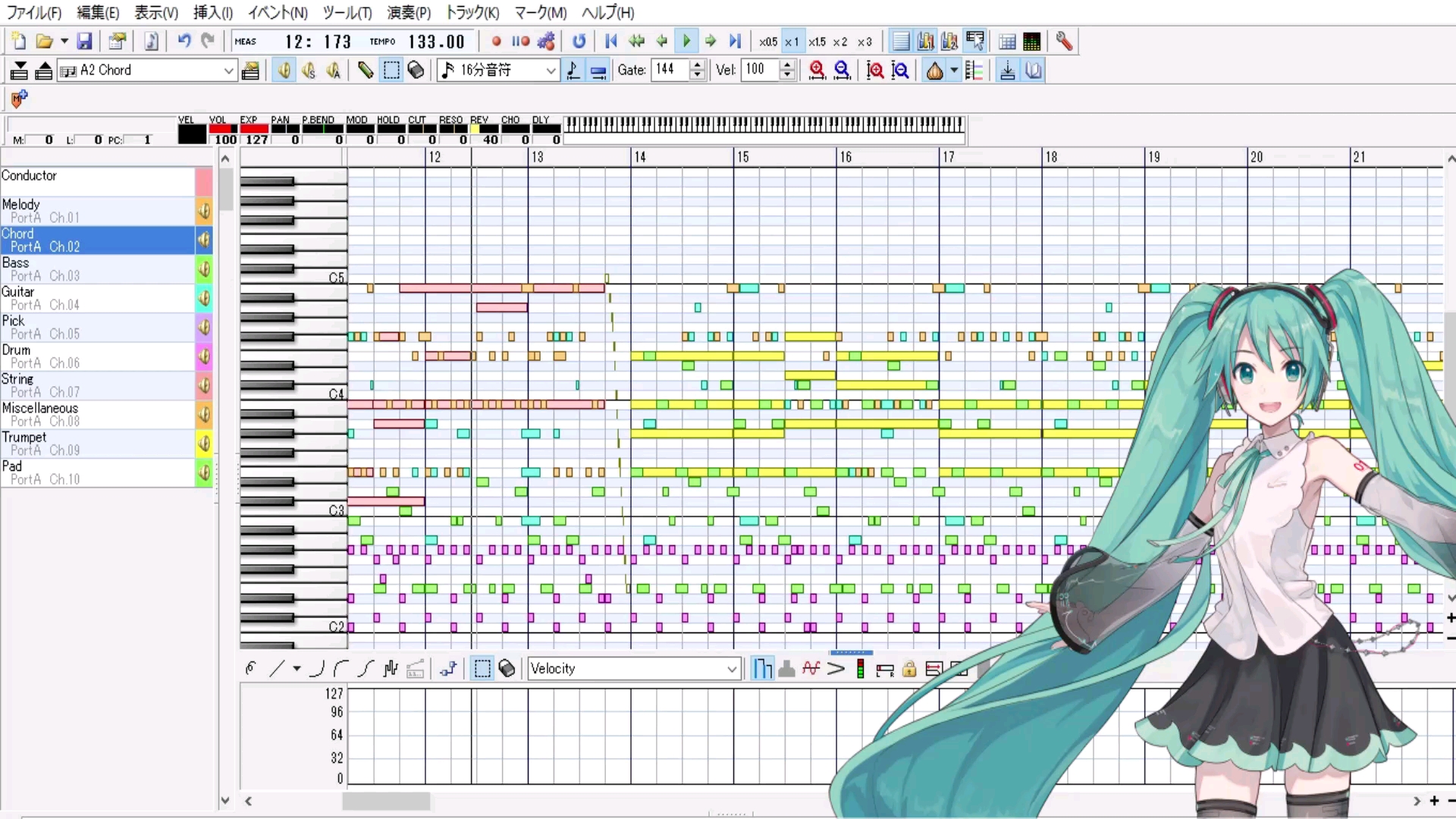Open the A2 Chord track dropdown
The image size is (1456, 819).
coord(228,71)
